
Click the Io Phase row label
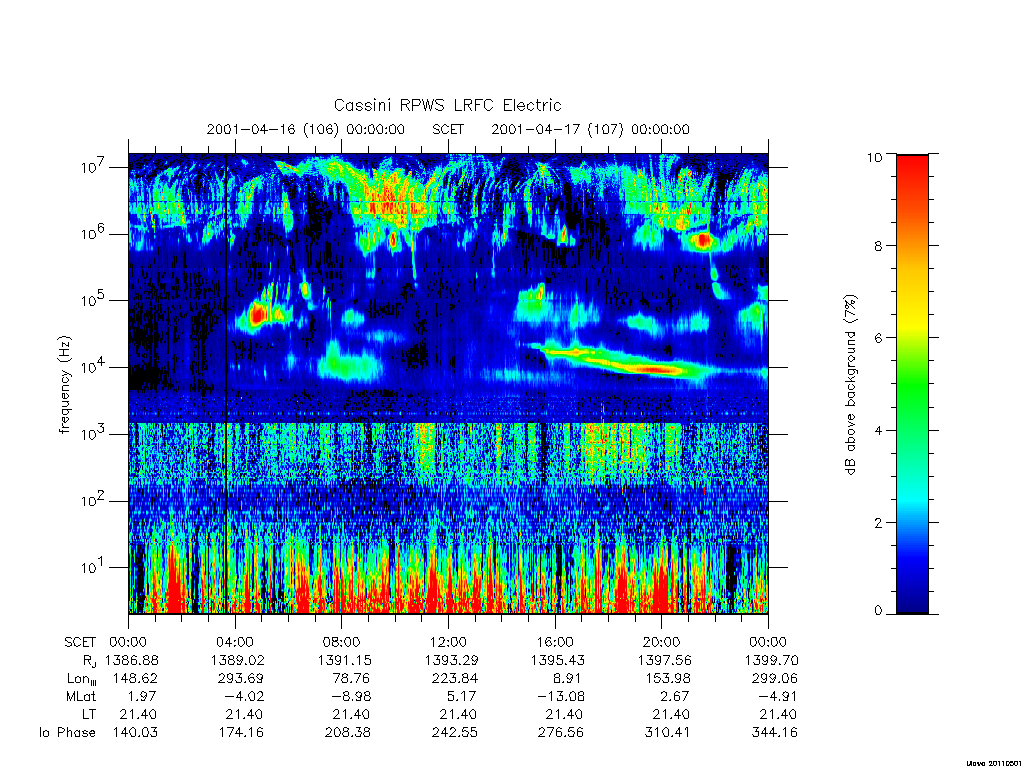(x=67, y=733)
